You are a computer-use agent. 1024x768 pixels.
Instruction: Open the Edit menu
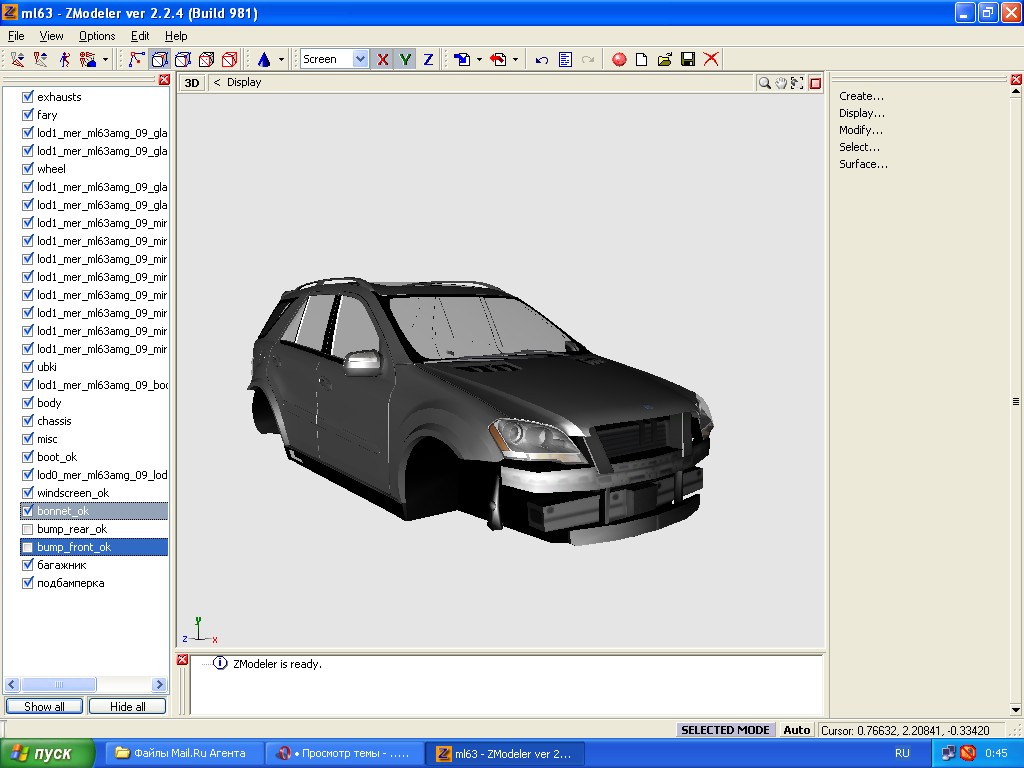click(x=140, y=36)
